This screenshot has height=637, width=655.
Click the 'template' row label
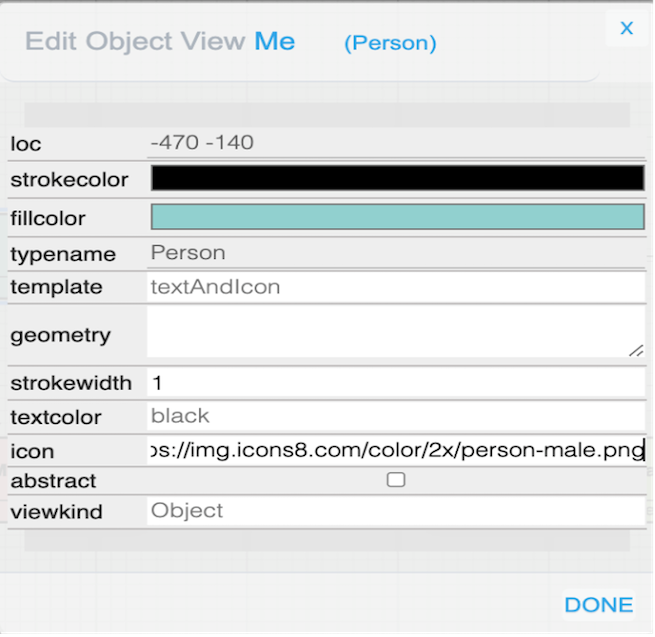pyautogui.click(x=56, y=287)
